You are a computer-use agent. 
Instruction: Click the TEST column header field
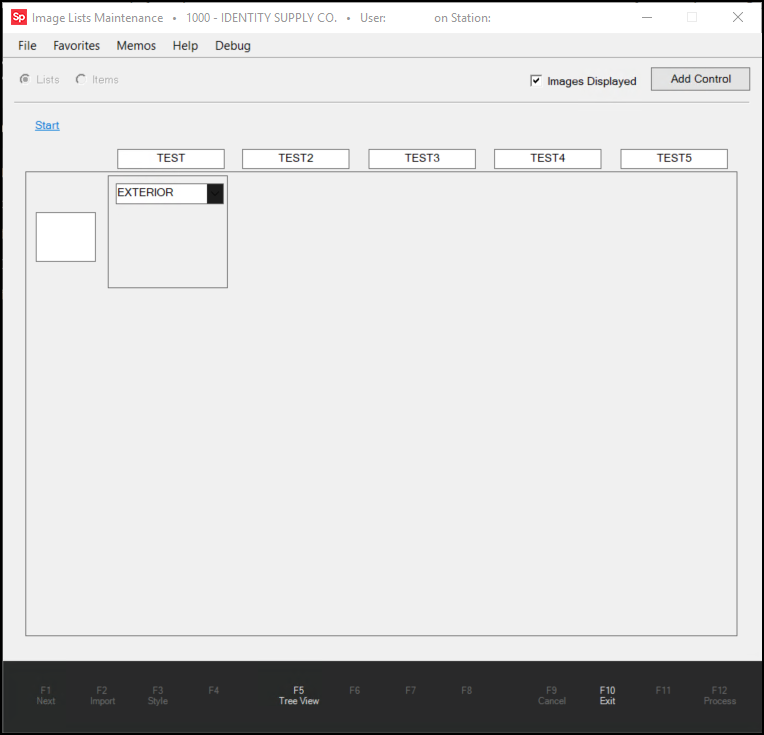(x=171, y=159)
